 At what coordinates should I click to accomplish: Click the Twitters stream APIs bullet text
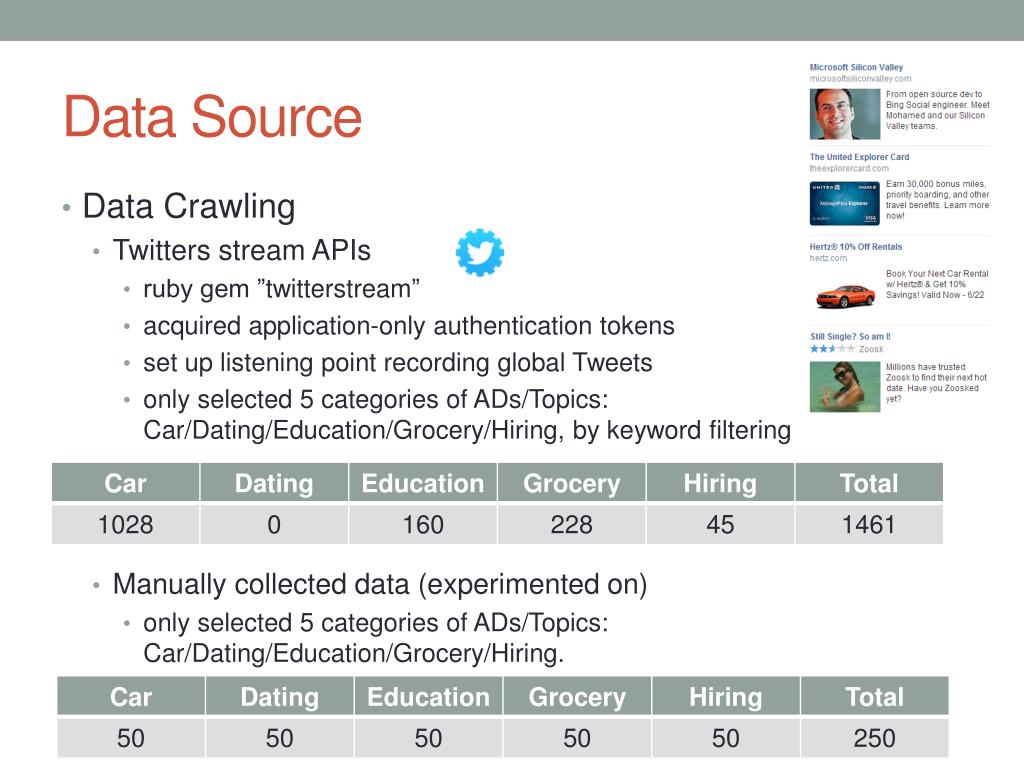242,251
